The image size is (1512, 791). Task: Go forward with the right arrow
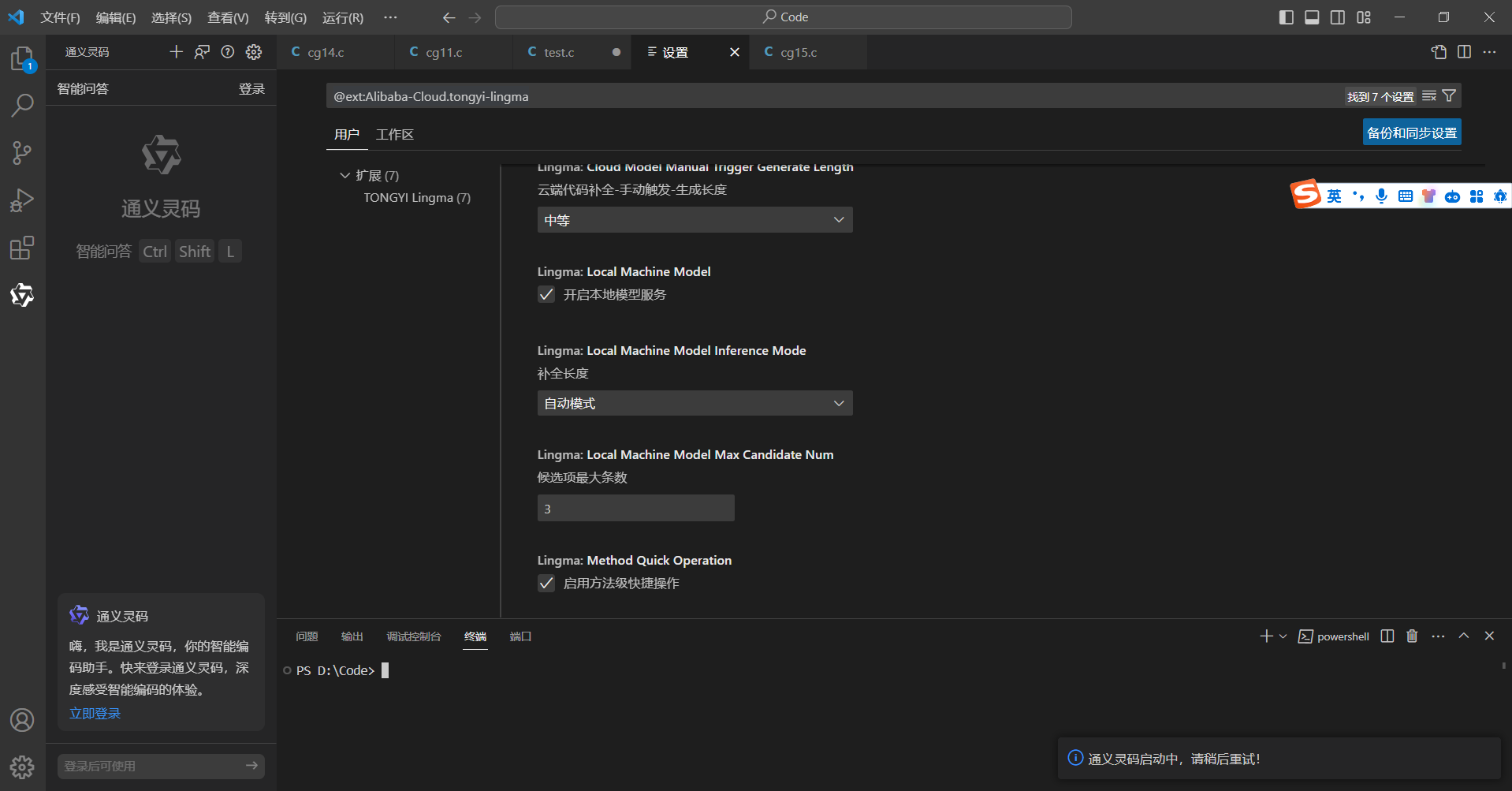(475, 17)
